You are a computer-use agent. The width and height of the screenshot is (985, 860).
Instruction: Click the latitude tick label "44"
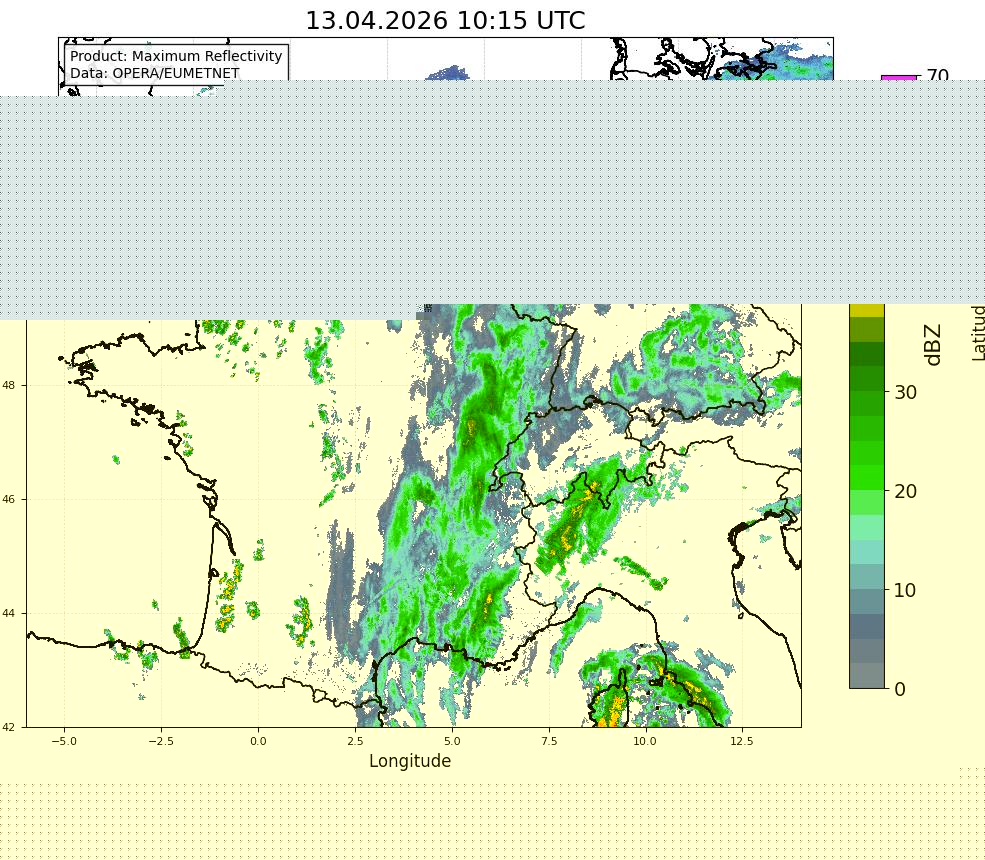coord(9,613)
